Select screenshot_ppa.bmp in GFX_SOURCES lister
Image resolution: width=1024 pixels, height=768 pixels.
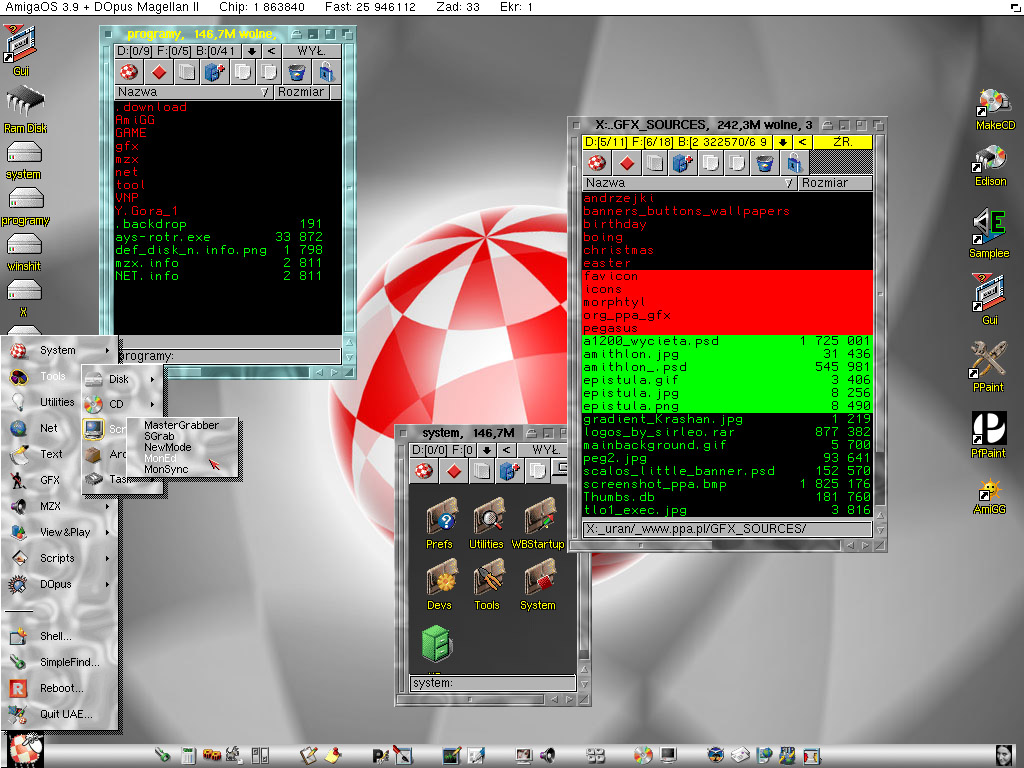727,484
